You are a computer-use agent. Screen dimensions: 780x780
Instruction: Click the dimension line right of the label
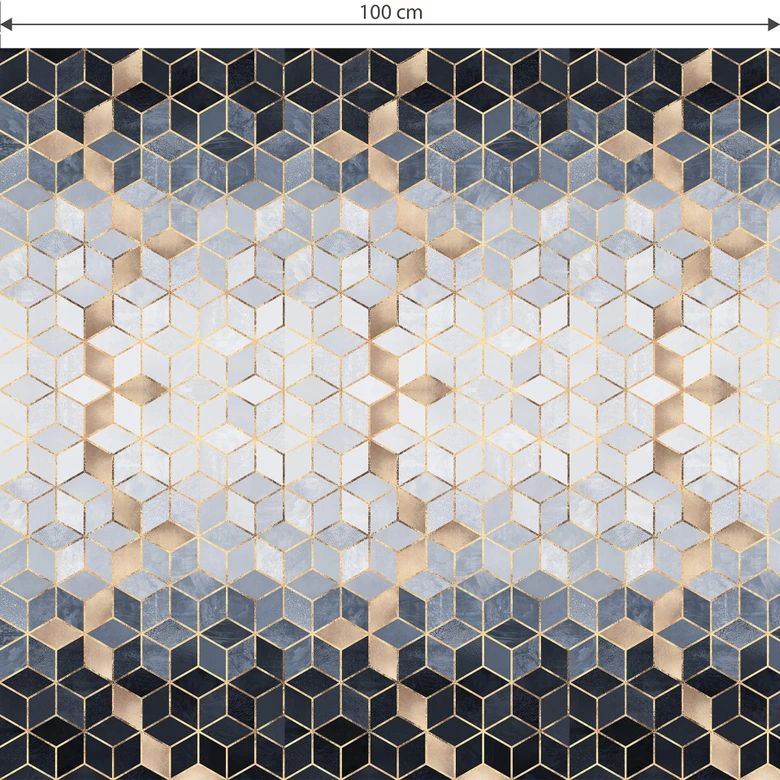pyautogui.click(x=600, y=26)
